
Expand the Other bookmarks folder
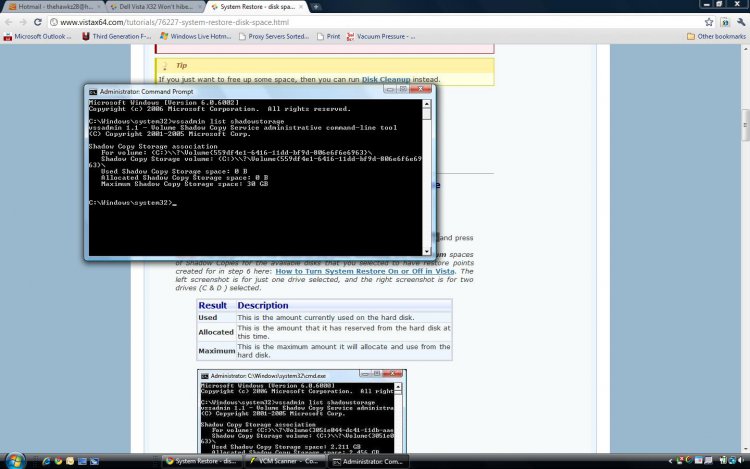click(x=716, y=36)
